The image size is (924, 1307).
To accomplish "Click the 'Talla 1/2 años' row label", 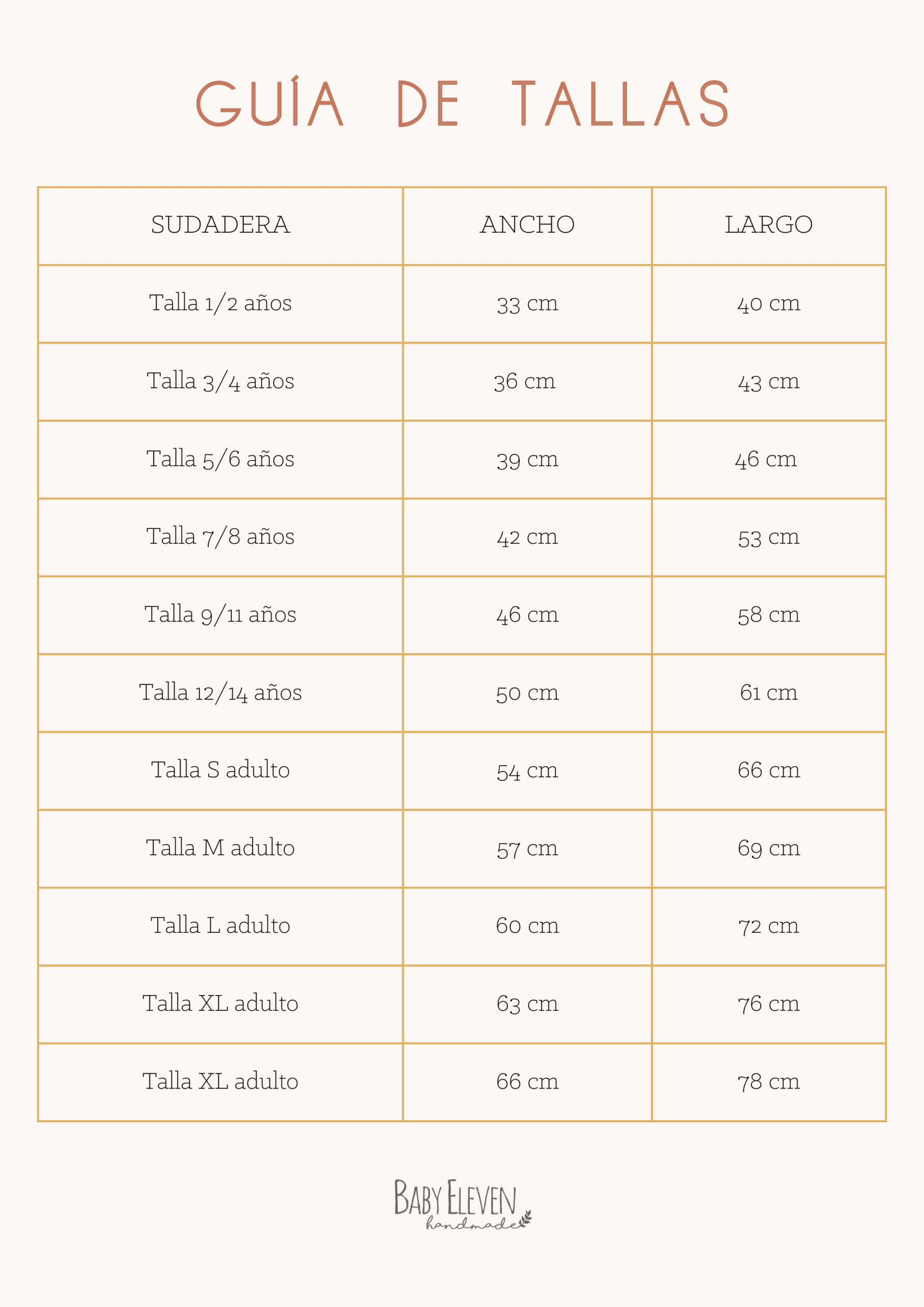I will coord(221,303).
